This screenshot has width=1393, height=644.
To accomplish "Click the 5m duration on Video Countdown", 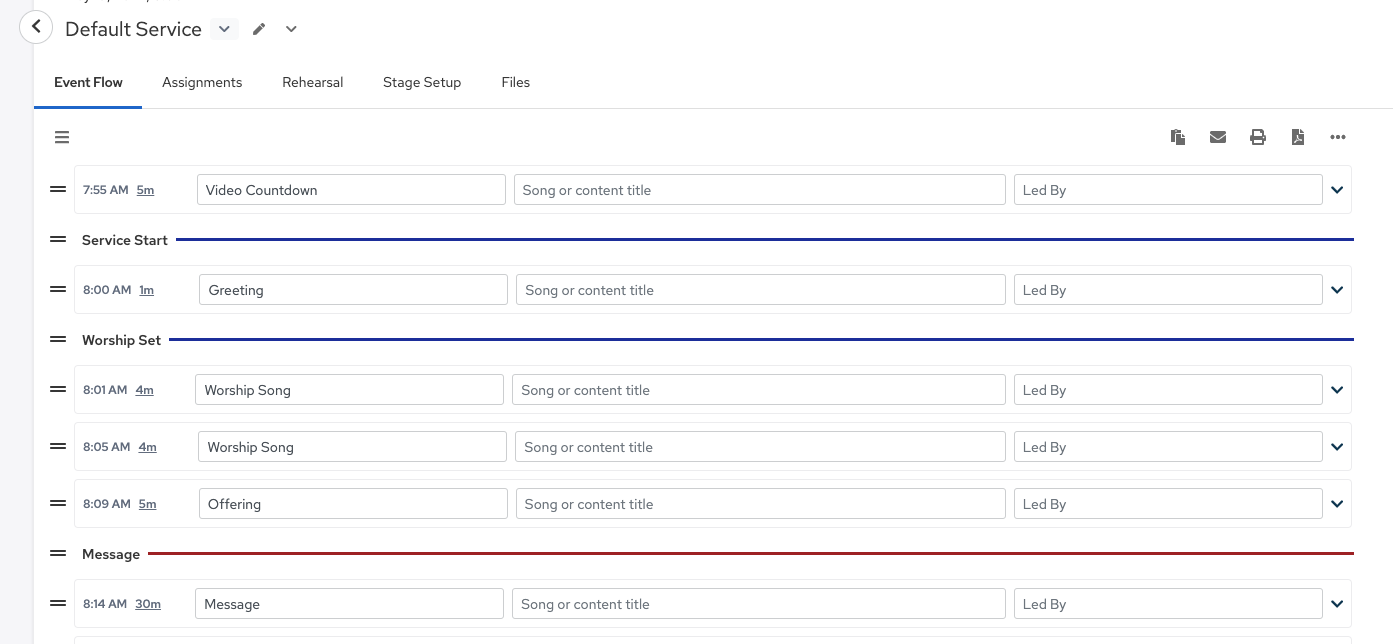I will tap(145, 190).
